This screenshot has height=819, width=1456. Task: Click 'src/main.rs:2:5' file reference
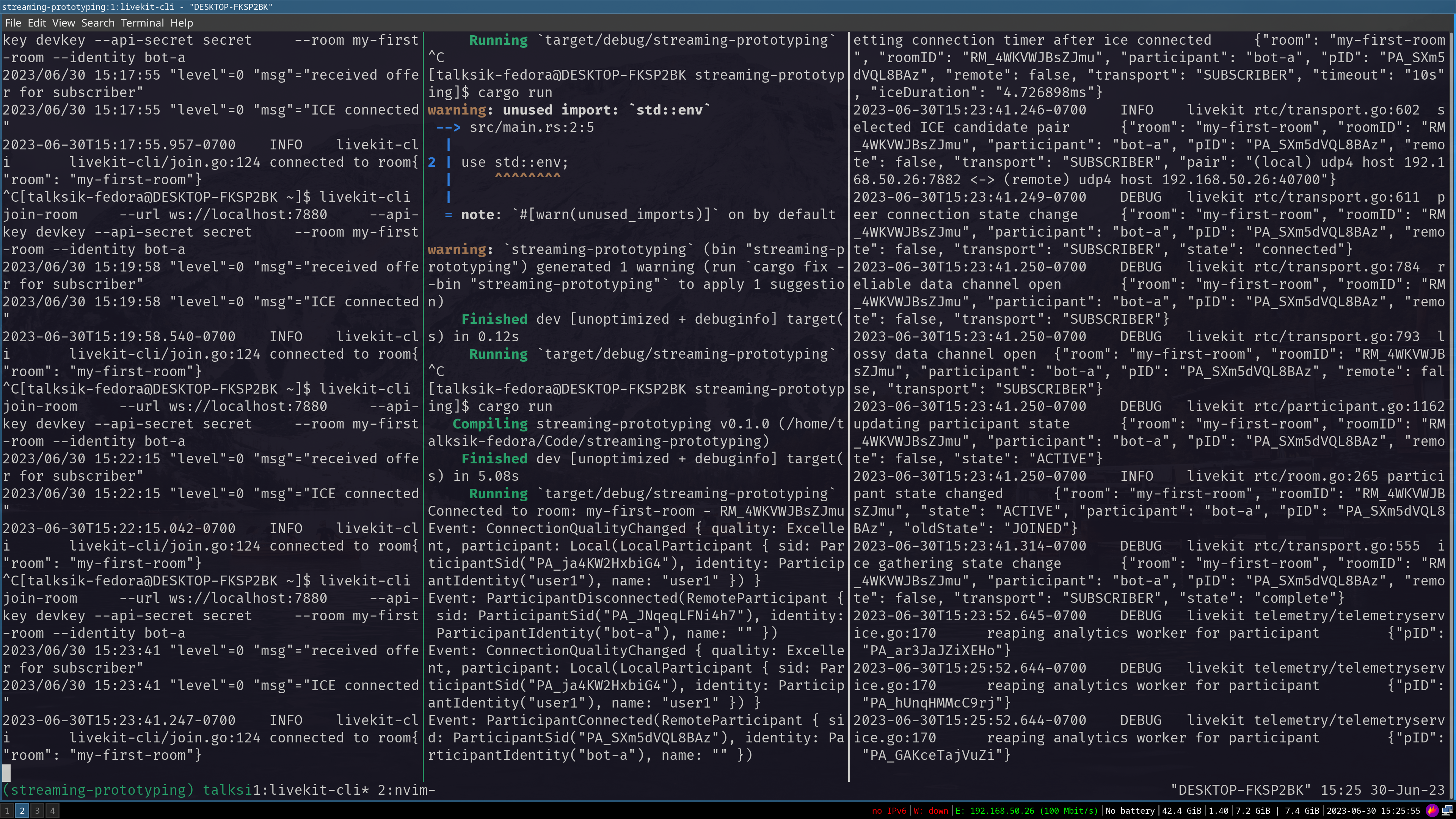531,127
